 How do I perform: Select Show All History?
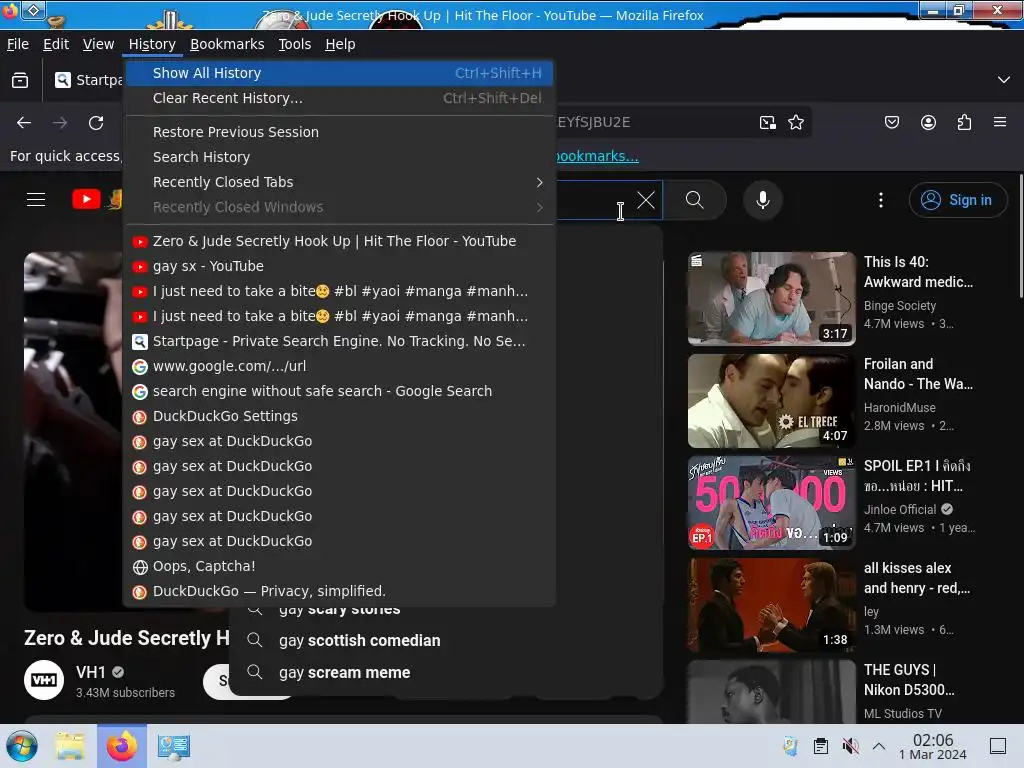click(x=340, y=73)
